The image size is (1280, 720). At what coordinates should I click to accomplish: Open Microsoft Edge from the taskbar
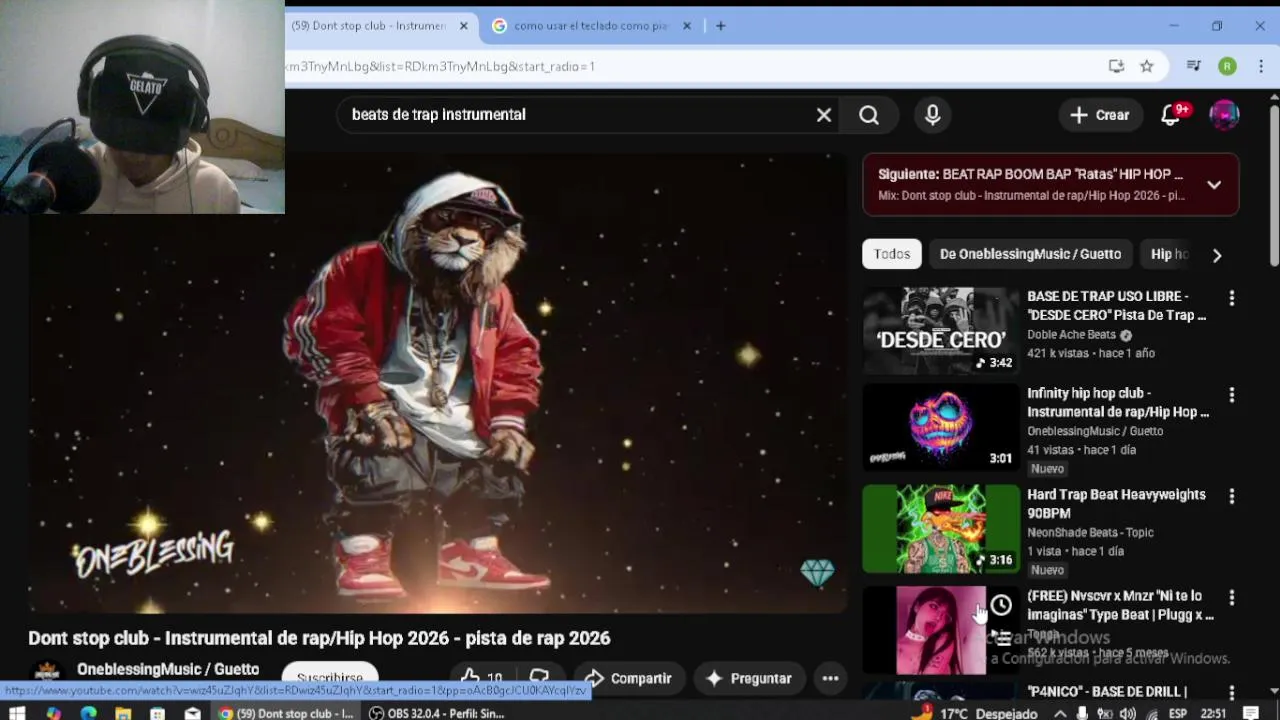[88, 713]
